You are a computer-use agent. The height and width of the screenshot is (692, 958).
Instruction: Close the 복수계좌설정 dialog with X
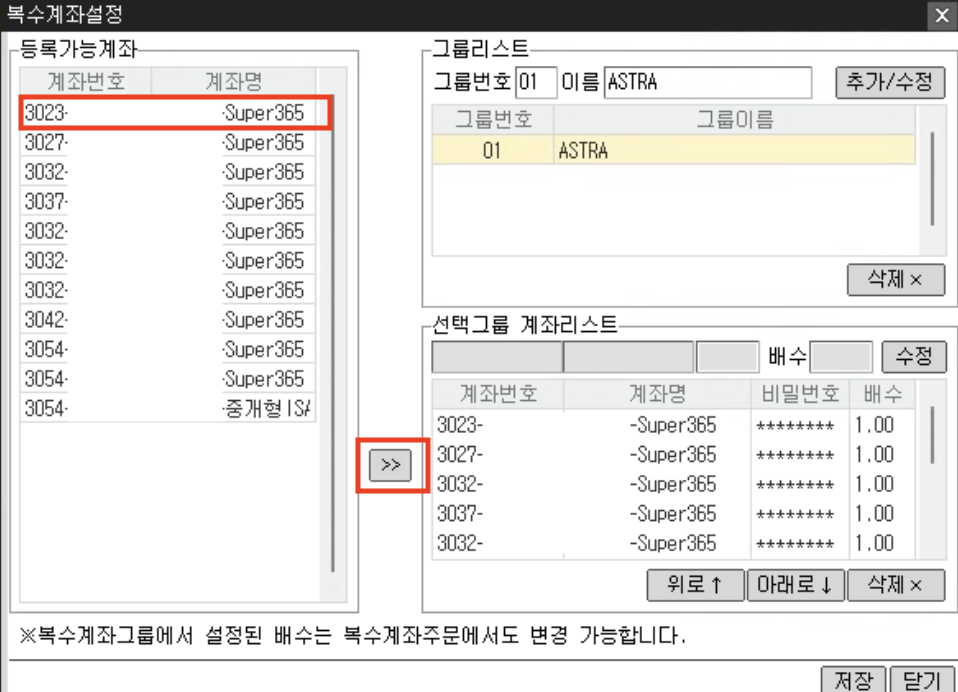[x=941, y=15]
